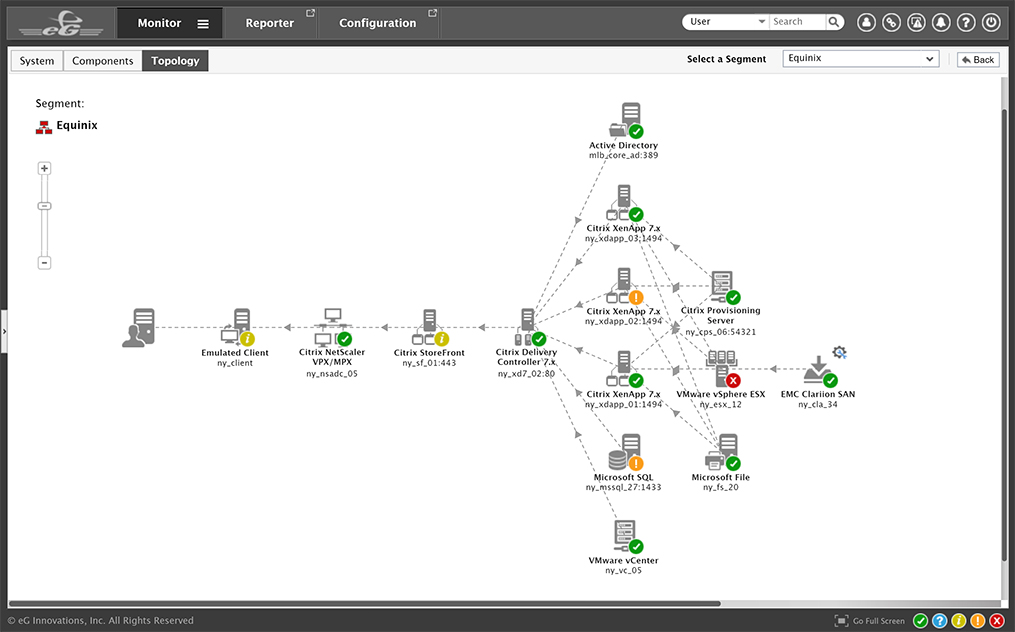Open the Citrix Provisioning Server node
Viewport: 1015px width, 632px height.
click(724, 288)
